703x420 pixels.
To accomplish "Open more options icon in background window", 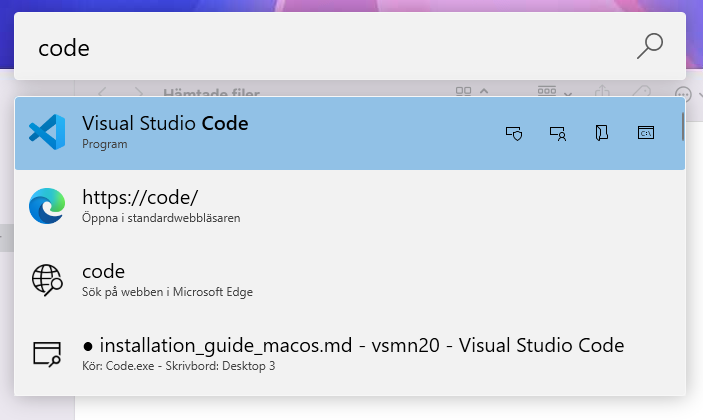I will click(x=683, y=94).
